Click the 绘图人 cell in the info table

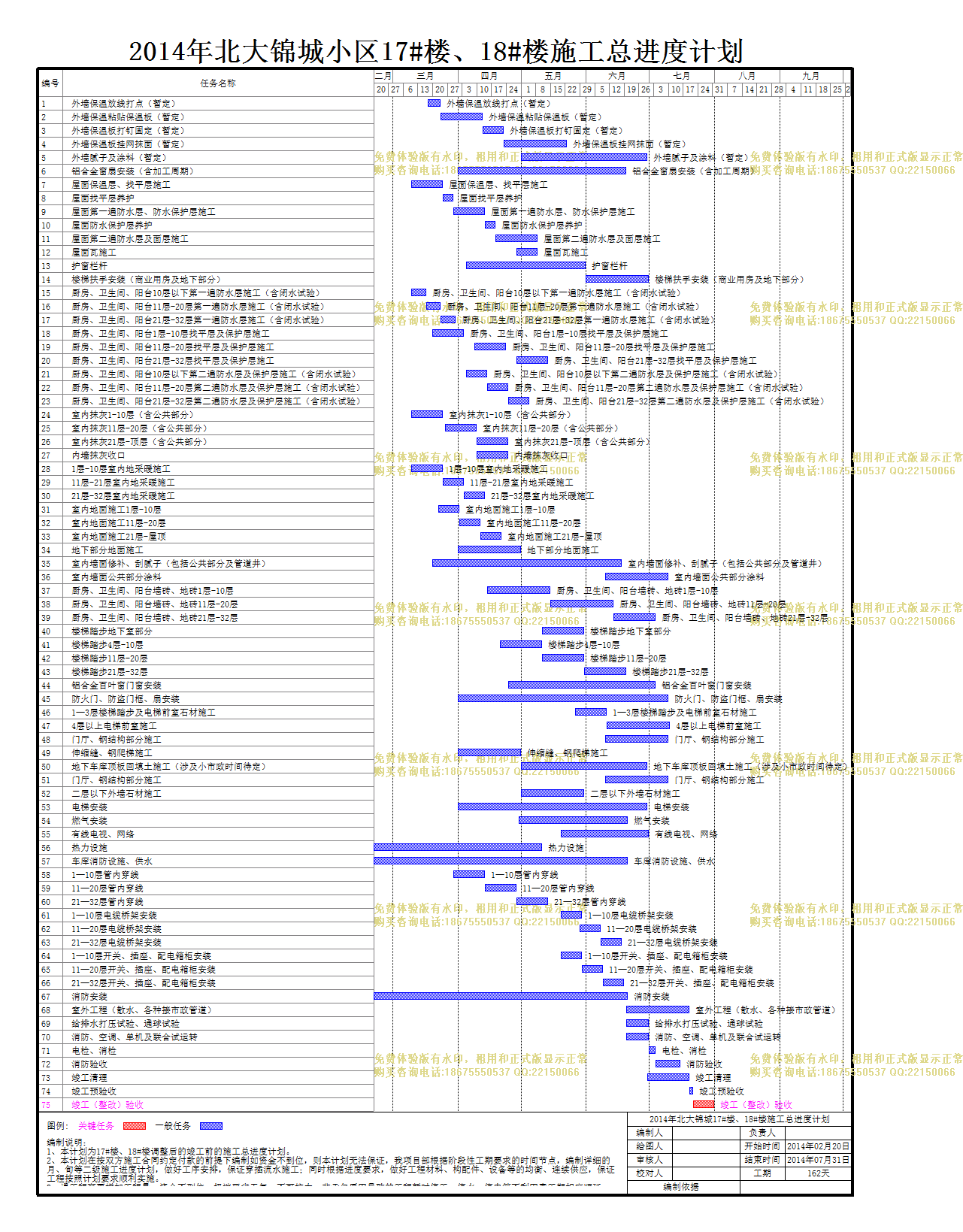pos(650,1146)
